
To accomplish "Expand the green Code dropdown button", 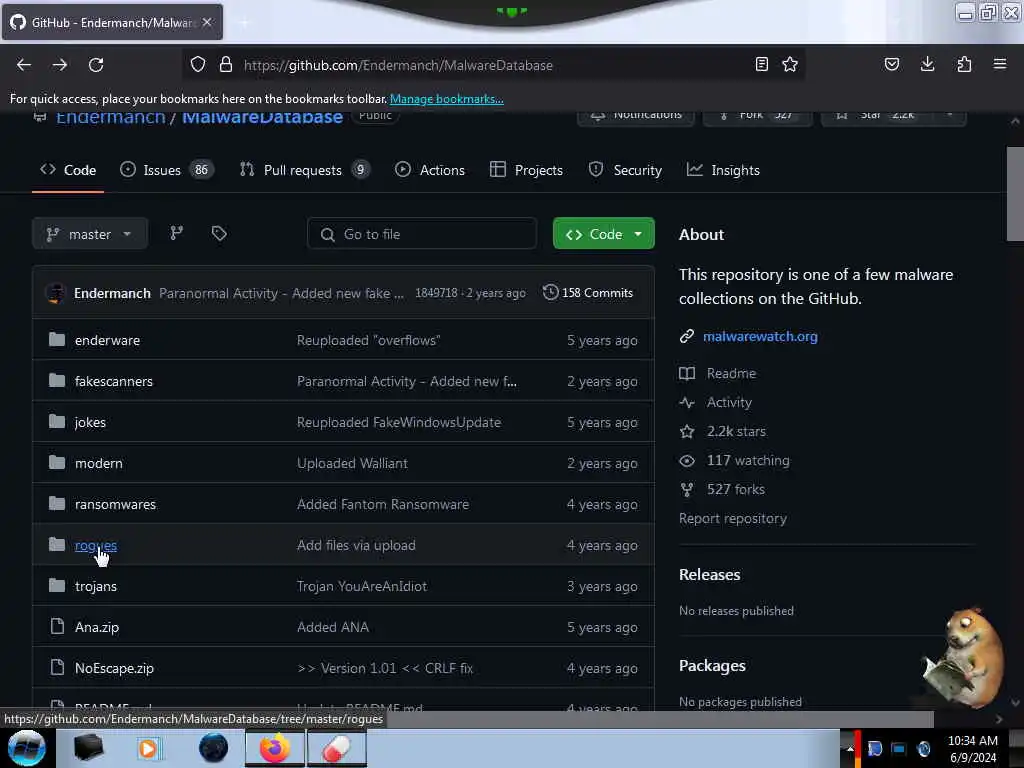I will (x=603, y=234).
